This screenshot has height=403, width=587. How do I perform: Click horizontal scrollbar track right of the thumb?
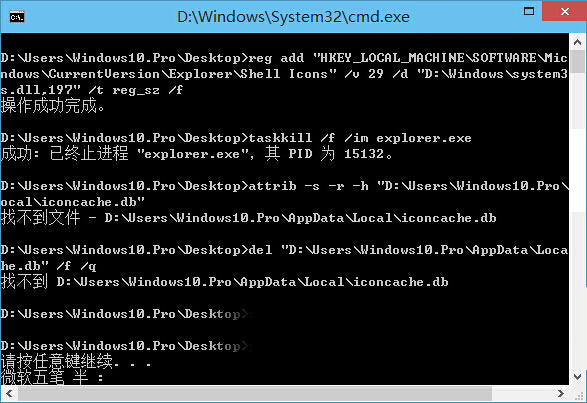(522, 394)
